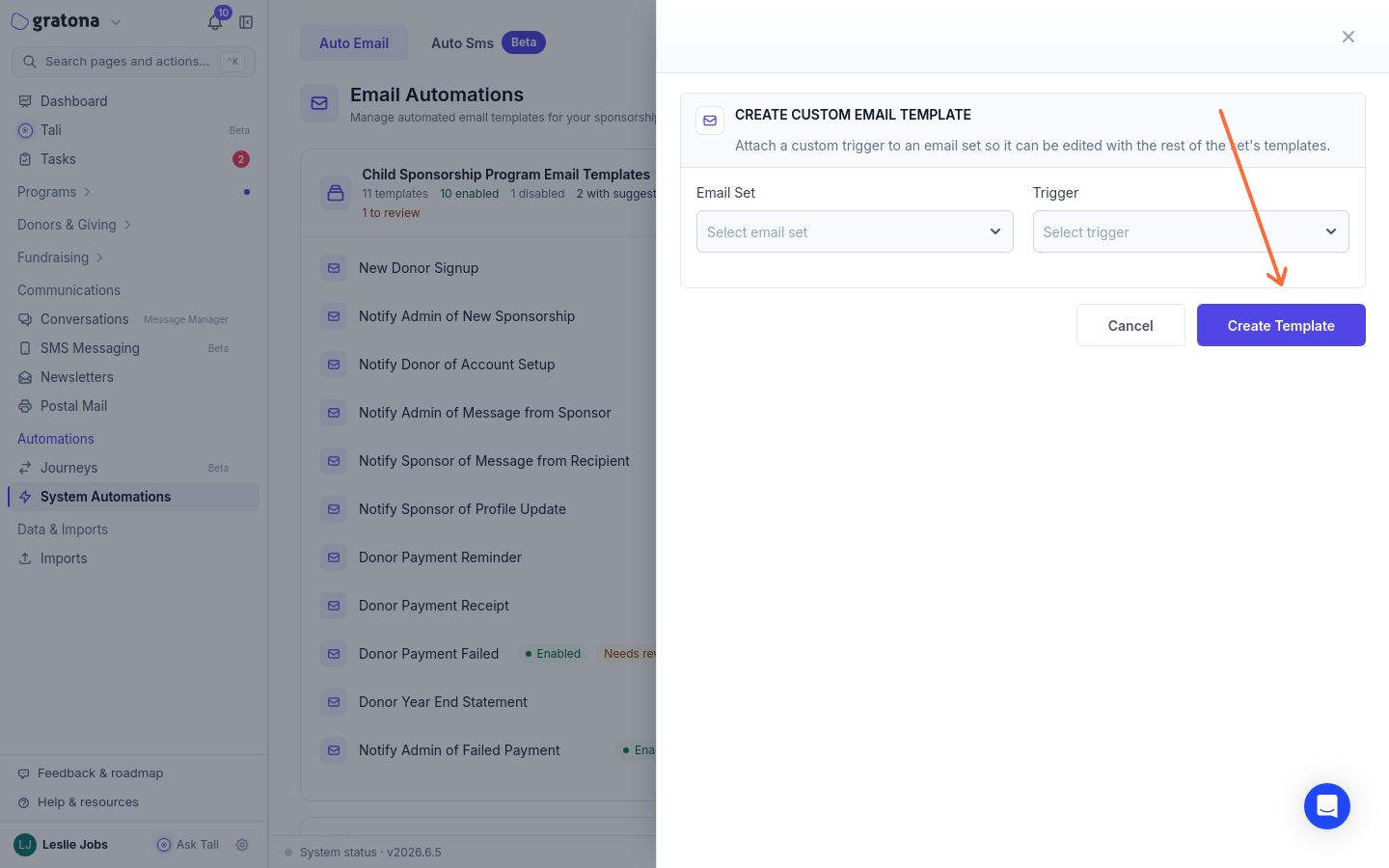1389x868 pixels.
Task: Click the Donor Payment Reminder email icon
Action: (x=334, y=557)
